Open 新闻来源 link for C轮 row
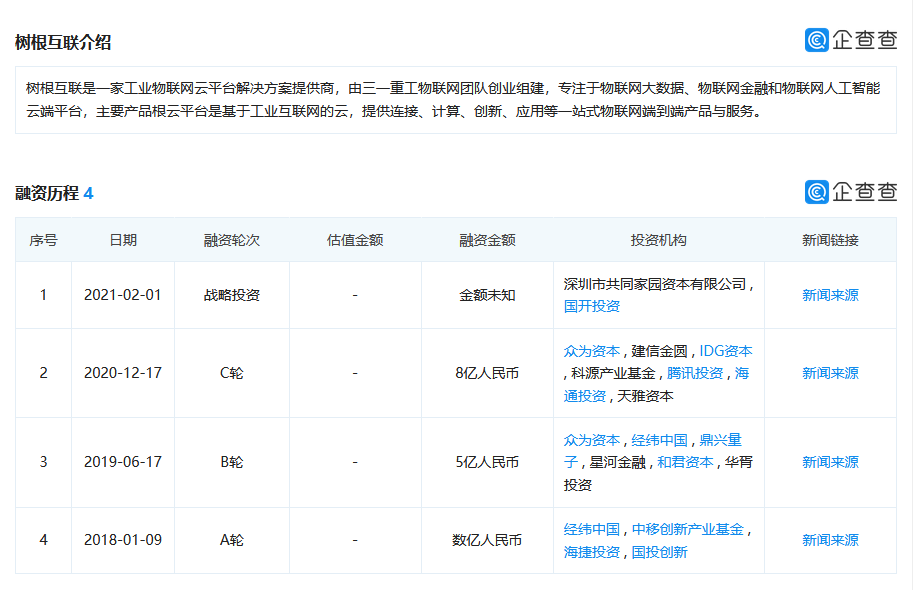 (x=830, y=373)
